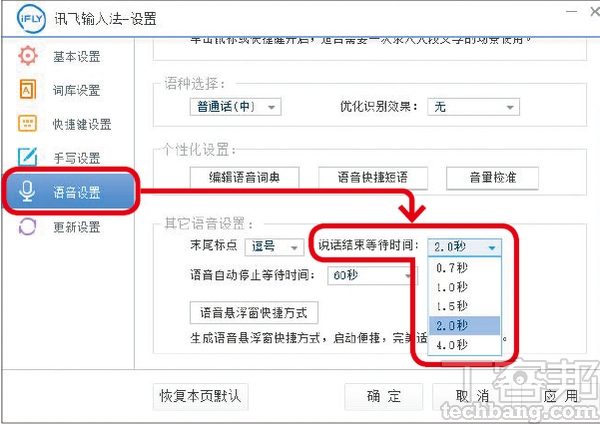Click 恢复本页默认 button

pyautogui.click(x=201, y=396)
